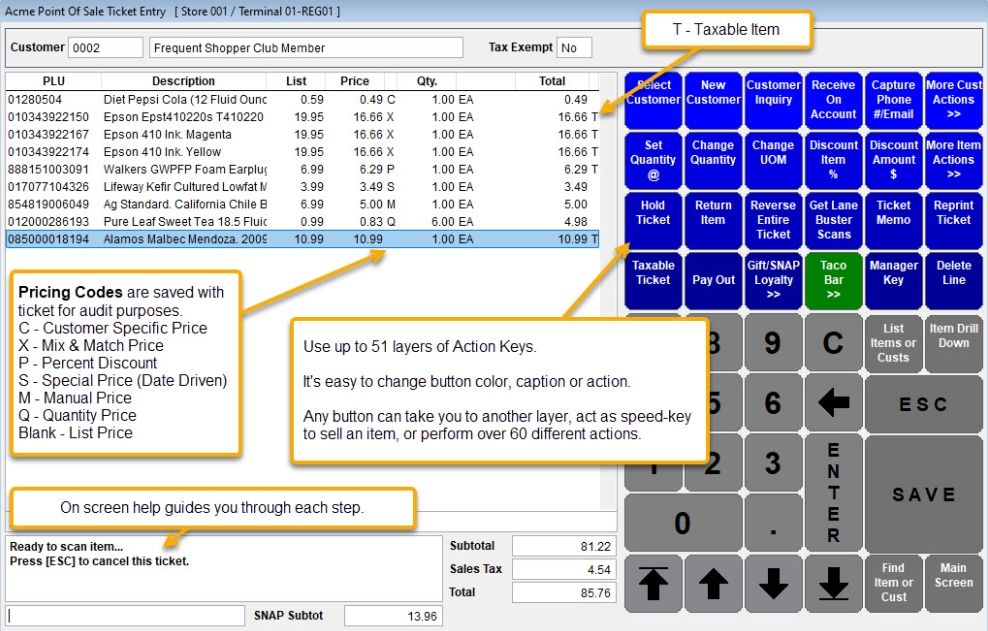Tap the keypad digit 6
988x631 pixels.
[773, 402]
